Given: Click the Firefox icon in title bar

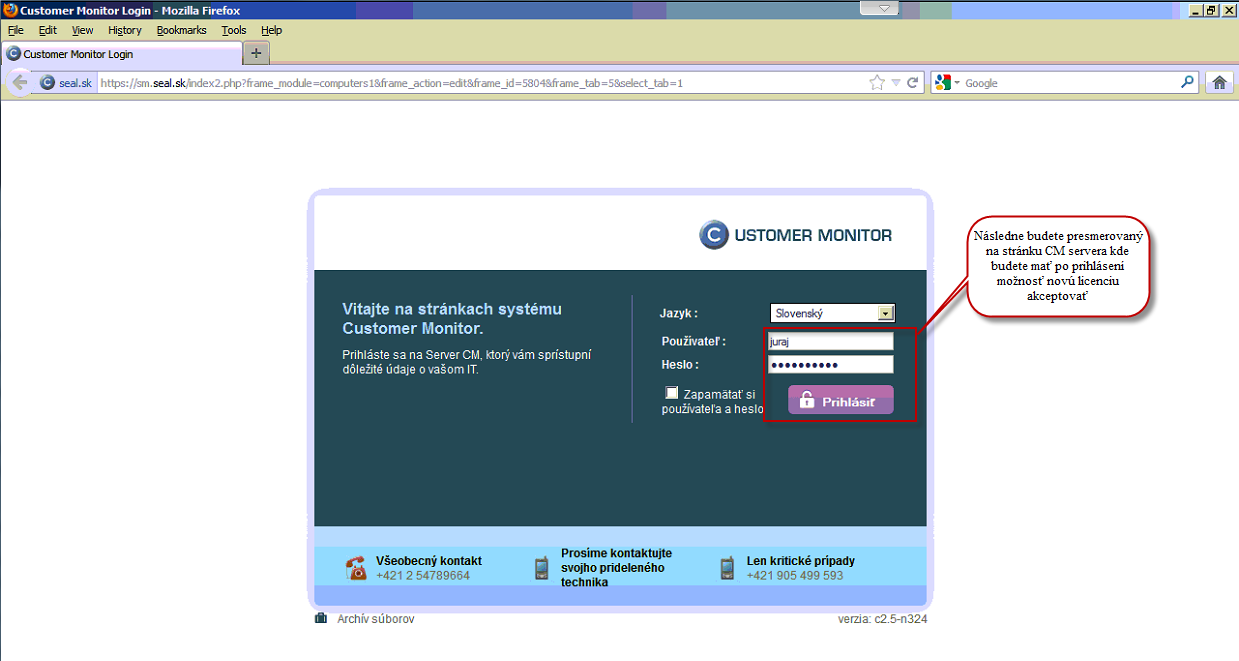Looking at the screenshot, I should point(9,10).
